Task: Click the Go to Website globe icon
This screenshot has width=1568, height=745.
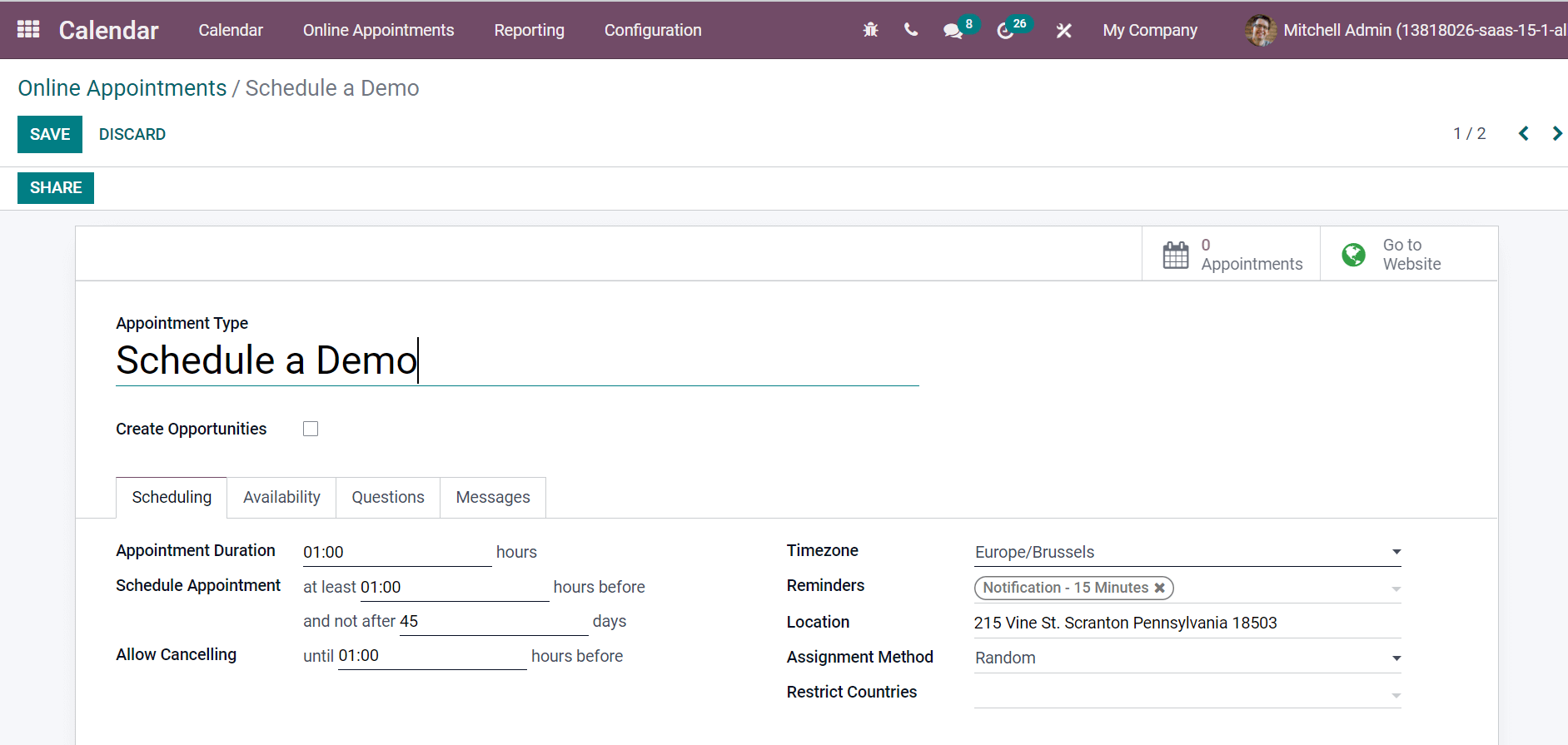Action: (x=1354, y=255)
